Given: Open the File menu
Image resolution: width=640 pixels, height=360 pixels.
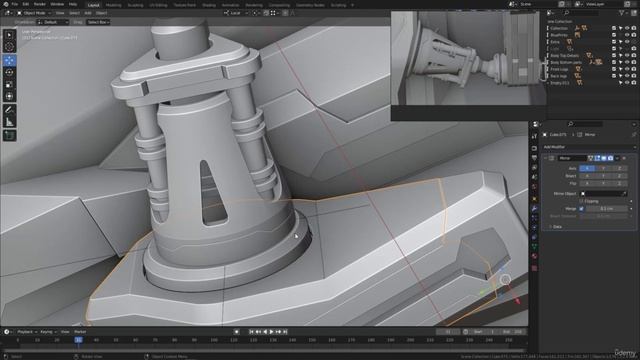Looking at the screenshot, I should pyautogui.click(x=15, y=4).
